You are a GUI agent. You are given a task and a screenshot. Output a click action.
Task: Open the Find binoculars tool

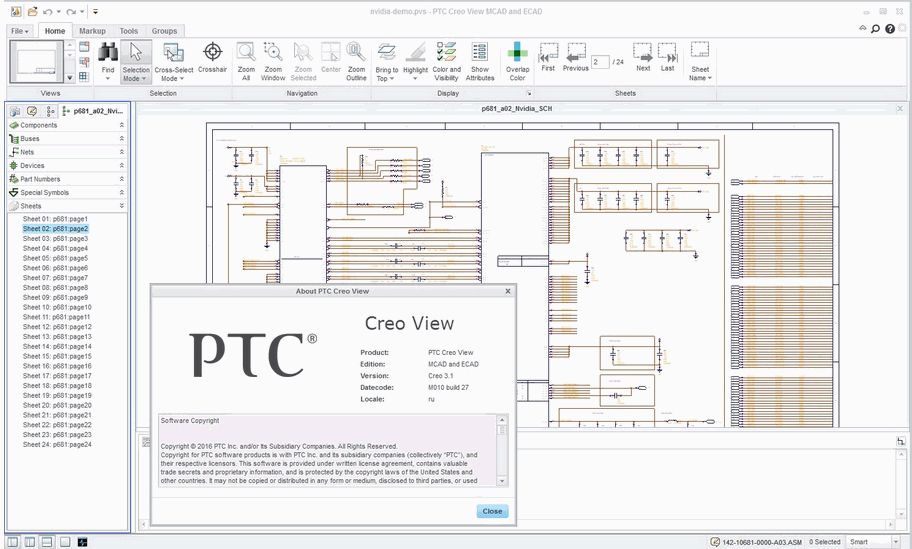108,53
